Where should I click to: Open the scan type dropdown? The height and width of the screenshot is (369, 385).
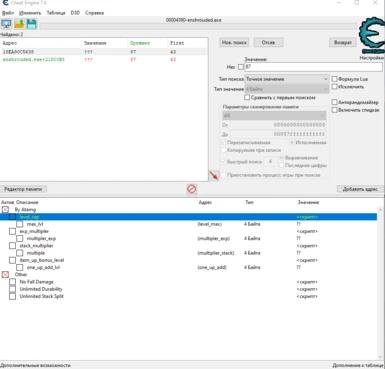(287, 79)
